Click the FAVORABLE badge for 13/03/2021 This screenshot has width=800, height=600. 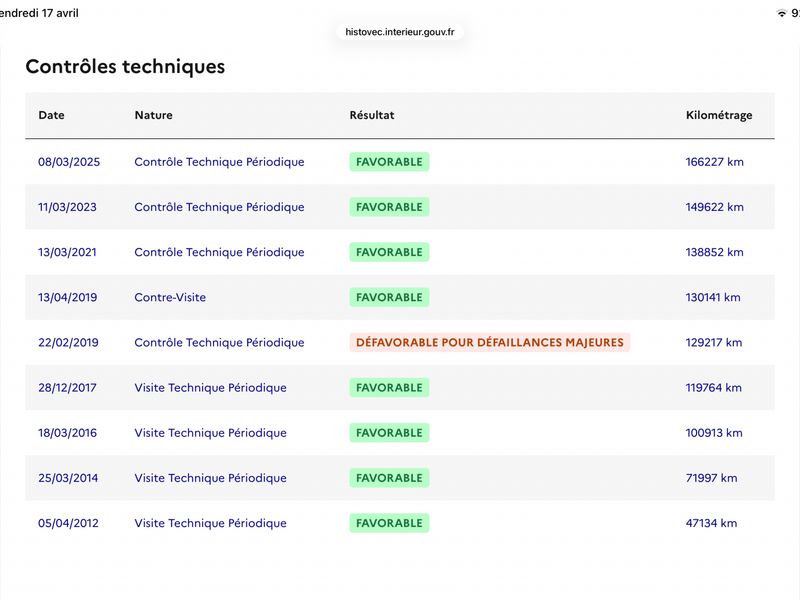[389, 253]
